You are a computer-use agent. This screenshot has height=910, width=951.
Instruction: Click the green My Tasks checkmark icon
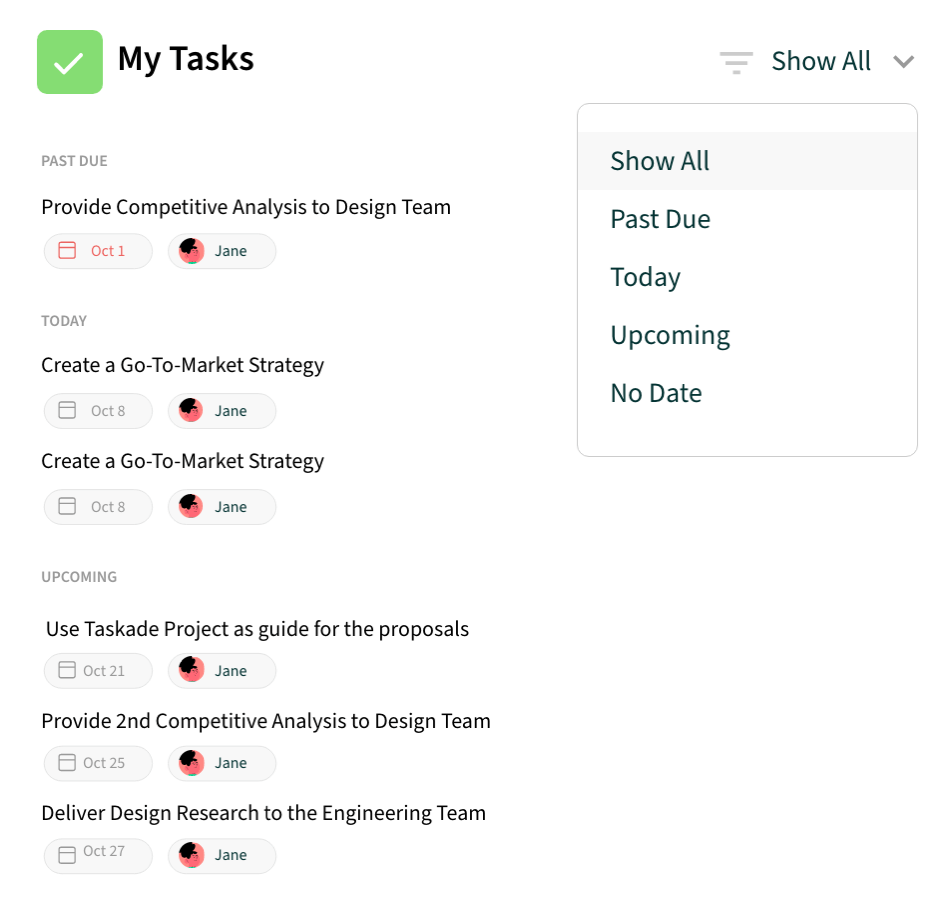coord(69,61)
